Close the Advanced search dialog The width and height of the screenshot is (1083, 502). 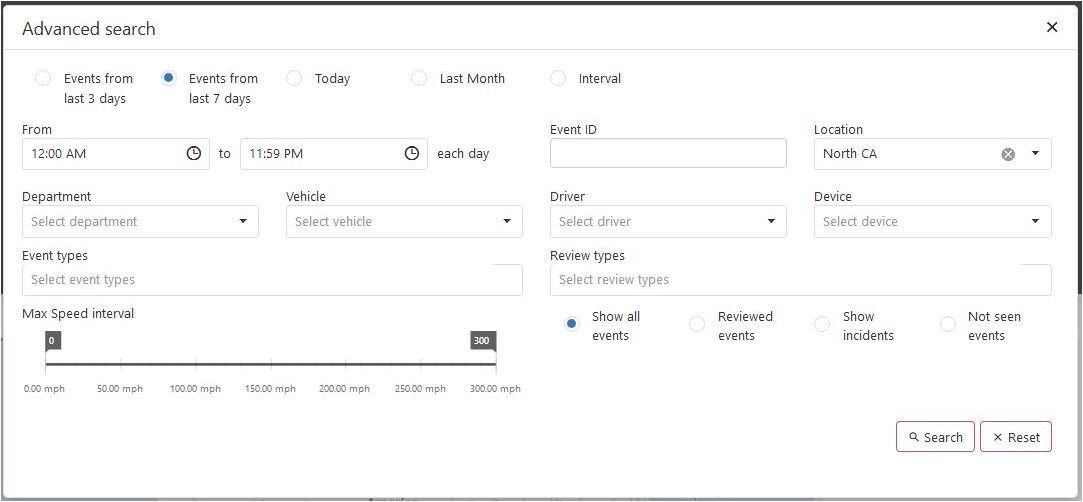tap(1052, 27)
